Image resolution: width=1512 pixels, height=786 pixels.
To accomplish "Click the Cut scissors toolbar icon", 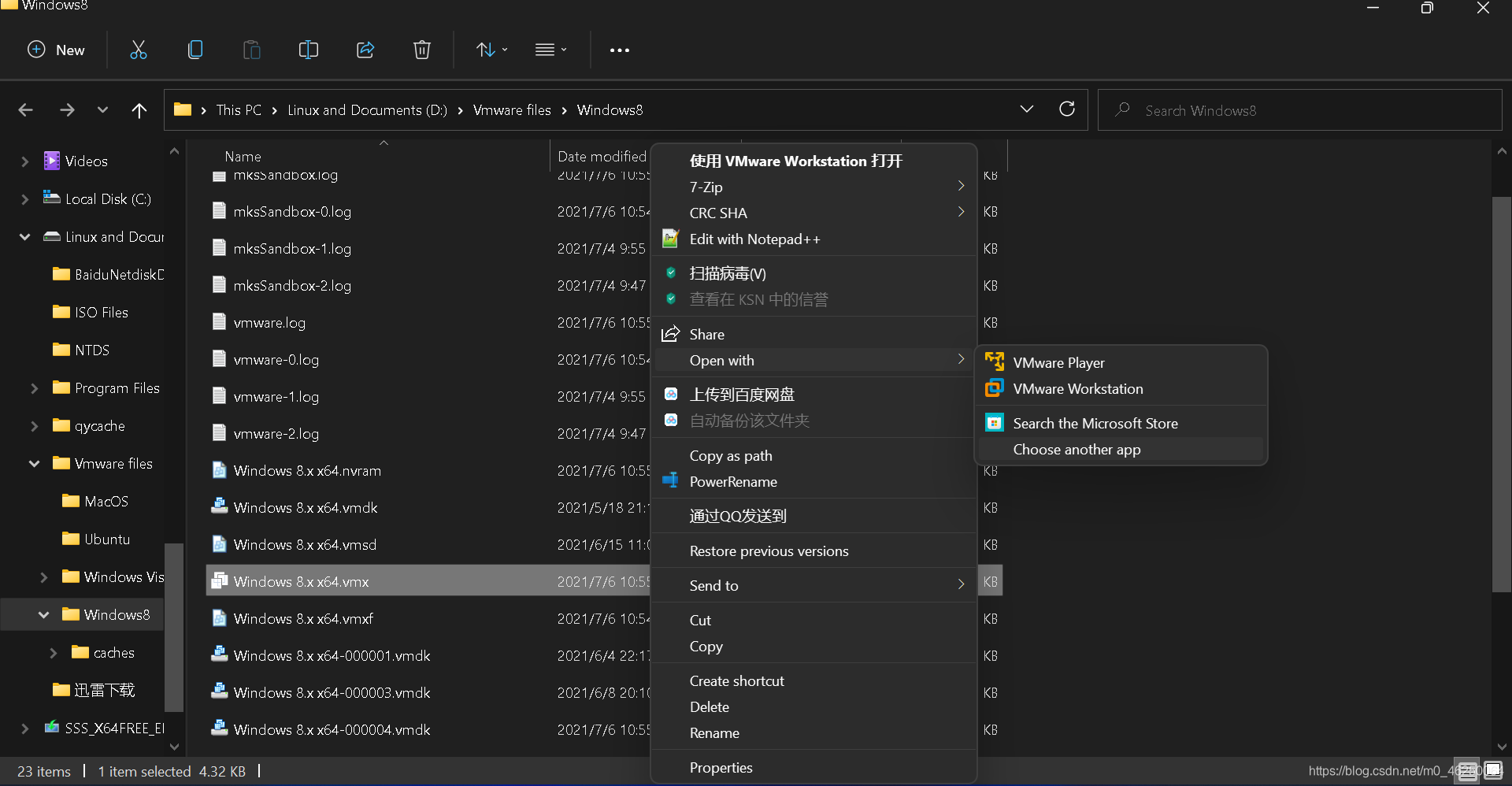I will 139,50.
